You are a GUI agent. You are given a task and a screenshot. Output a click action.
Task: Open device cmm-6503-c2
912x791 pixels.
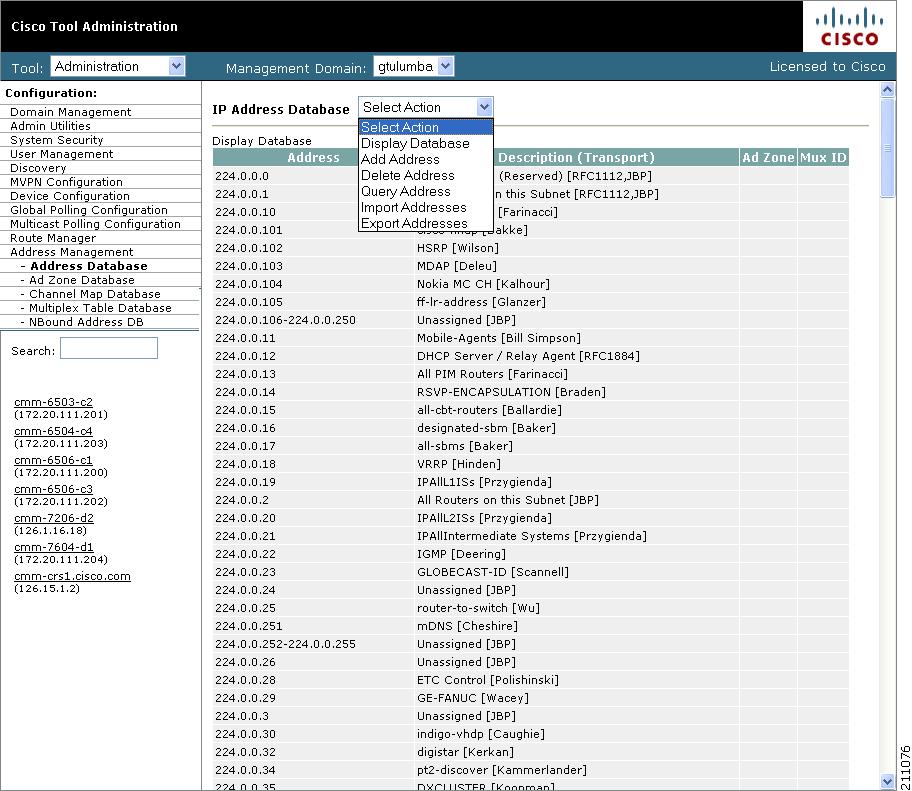(53, 402)
